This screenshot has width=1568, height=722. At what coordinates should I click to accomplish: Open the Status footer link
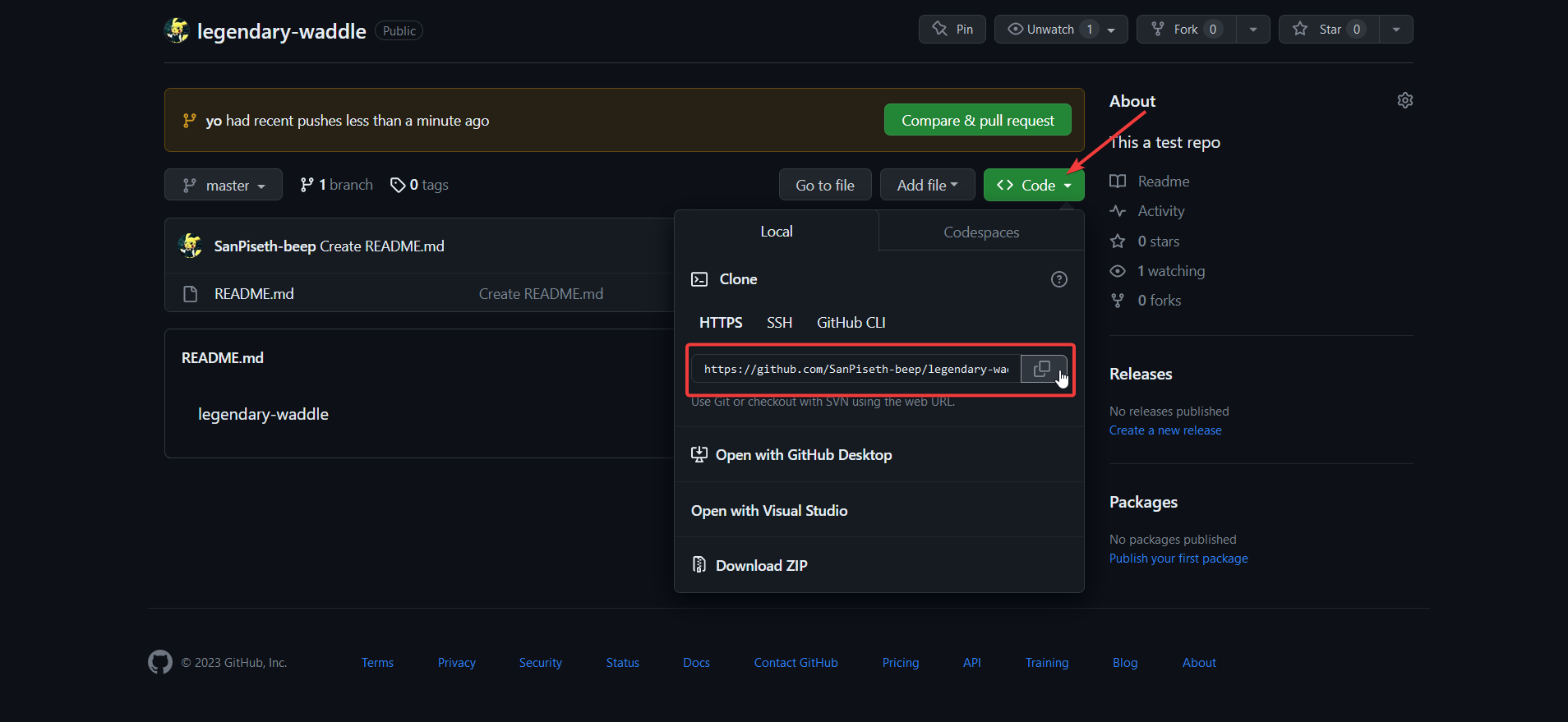623,663
